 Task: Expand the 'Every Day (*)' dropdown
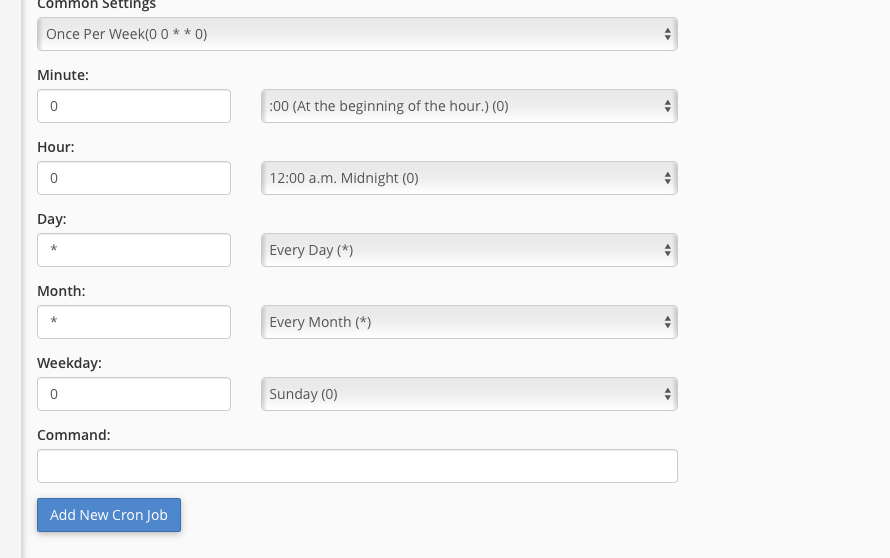[x=469, y=250]
